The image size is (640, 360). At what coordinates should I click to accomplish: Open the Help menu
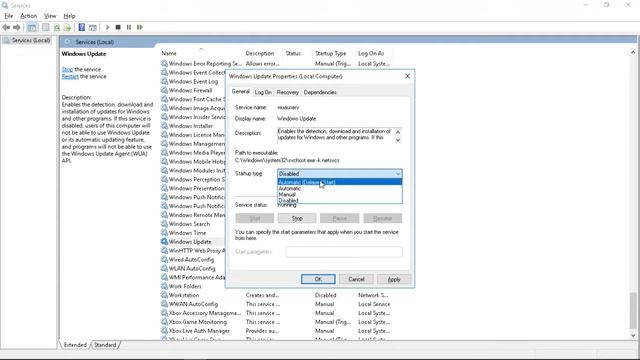(69, 16)
